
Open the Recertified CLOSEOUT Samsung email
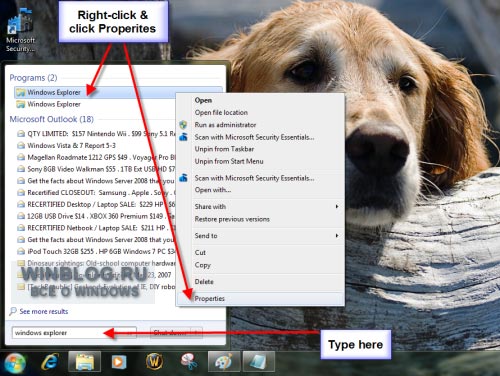pyautogui.click(x=101, y=193)
